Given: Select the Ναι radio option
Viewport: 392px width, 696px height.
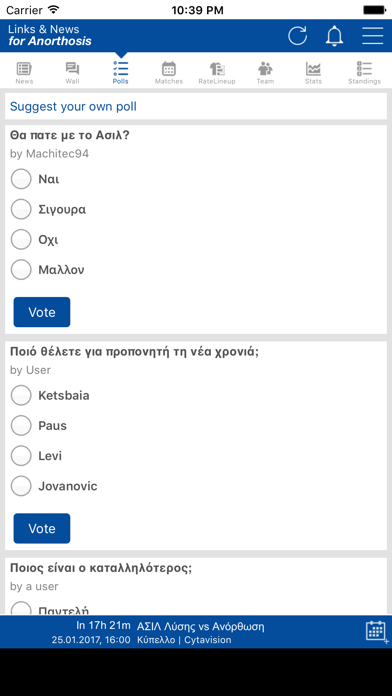Looking at the screenshot, I should 21,179.
